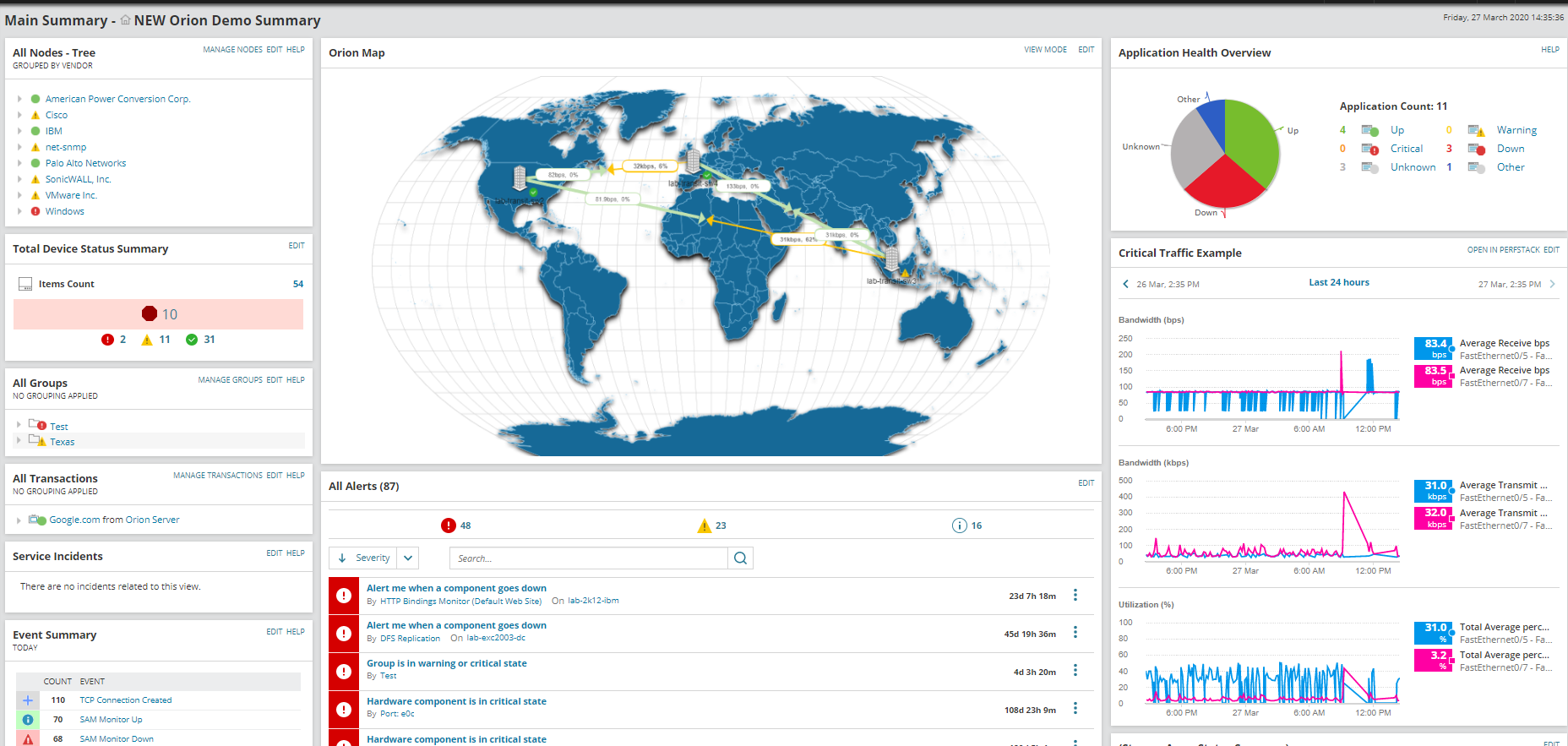Click the critical icon with count 2
Image resolution: width=1568 pixels, height=746 pixels.
coord(107,340)
